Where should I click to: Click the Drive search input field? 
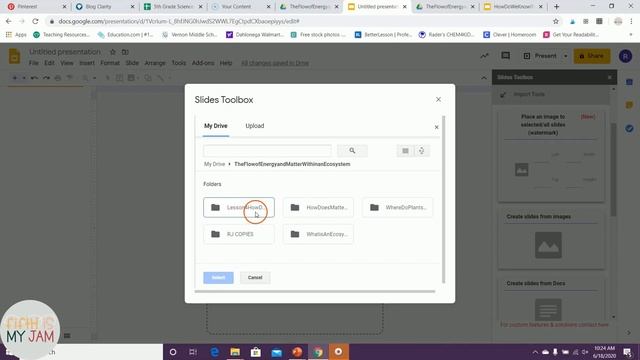click(267, 151)
